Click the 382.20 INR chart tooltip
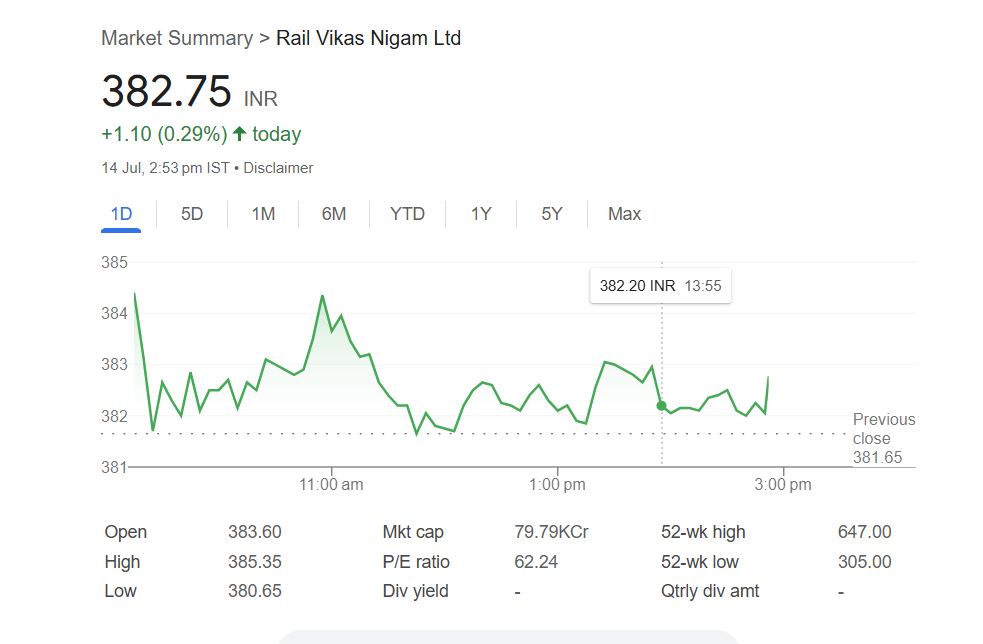983x644 pixels. coord(660,286)
